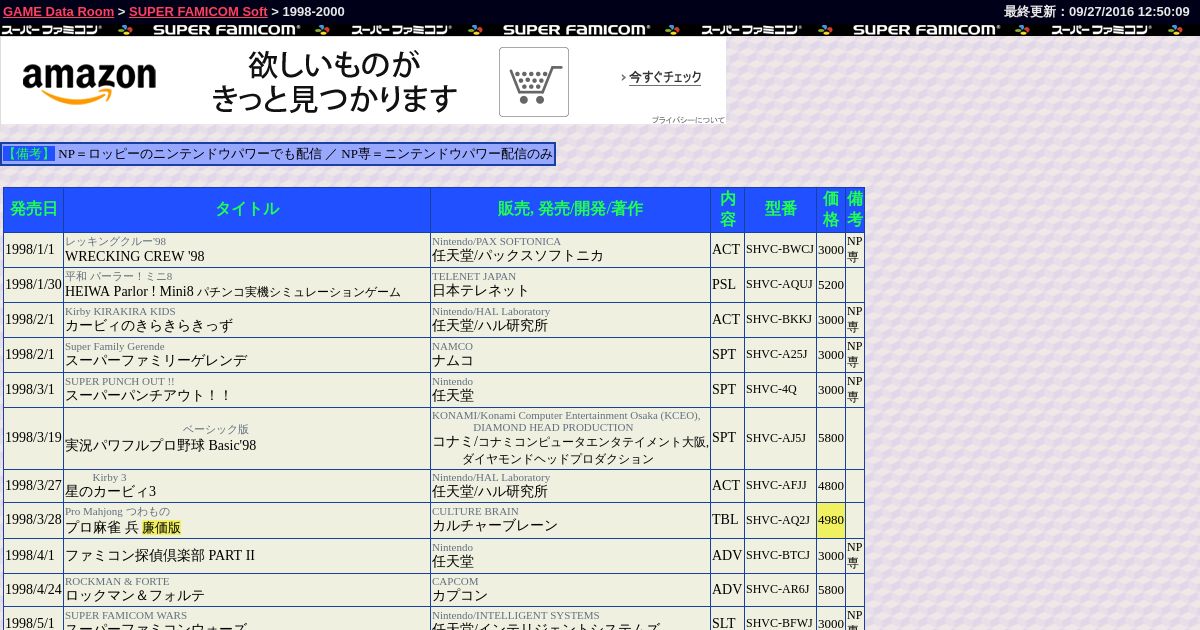Click the model number SHVC-BKKJ
1200x630 pixels.
[780, 320]
